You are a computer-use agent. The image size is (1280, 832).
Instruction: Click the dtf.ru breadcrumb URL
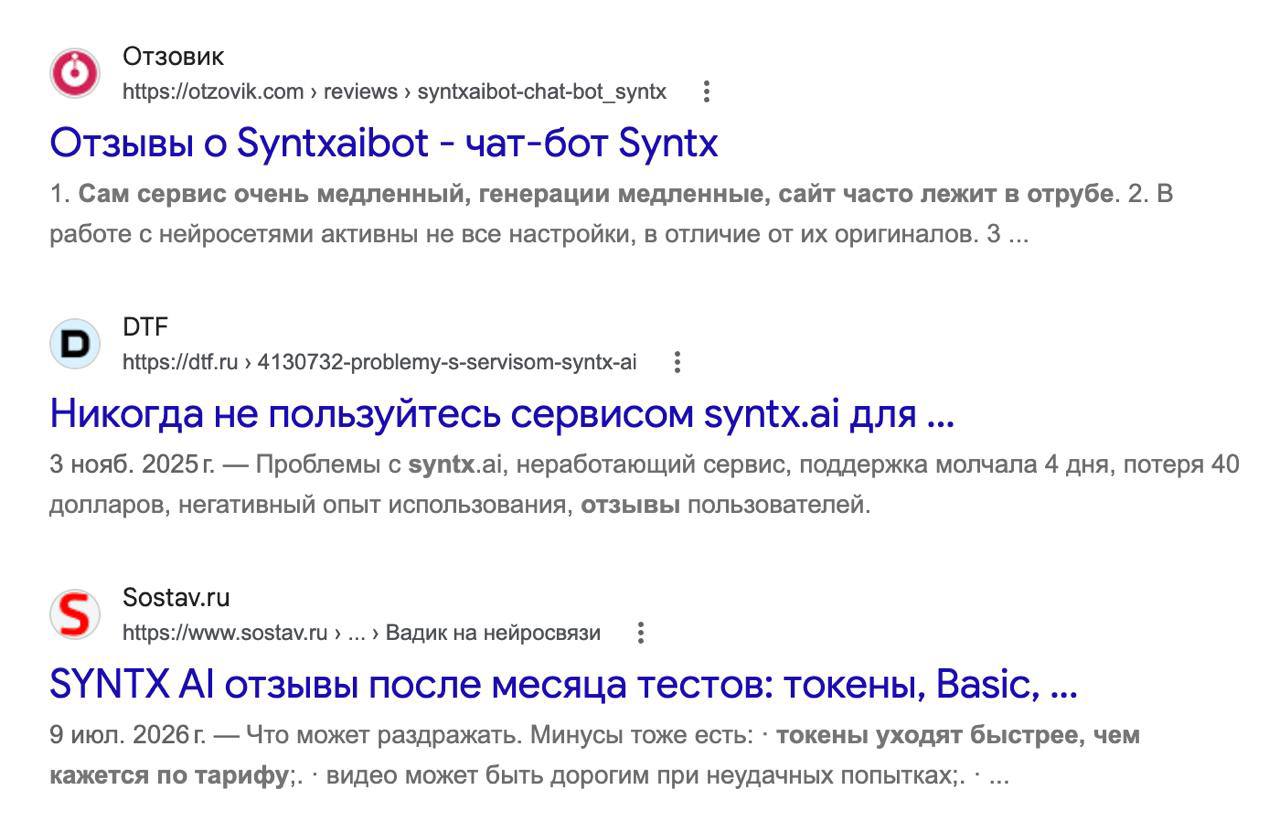click(379, 362)
